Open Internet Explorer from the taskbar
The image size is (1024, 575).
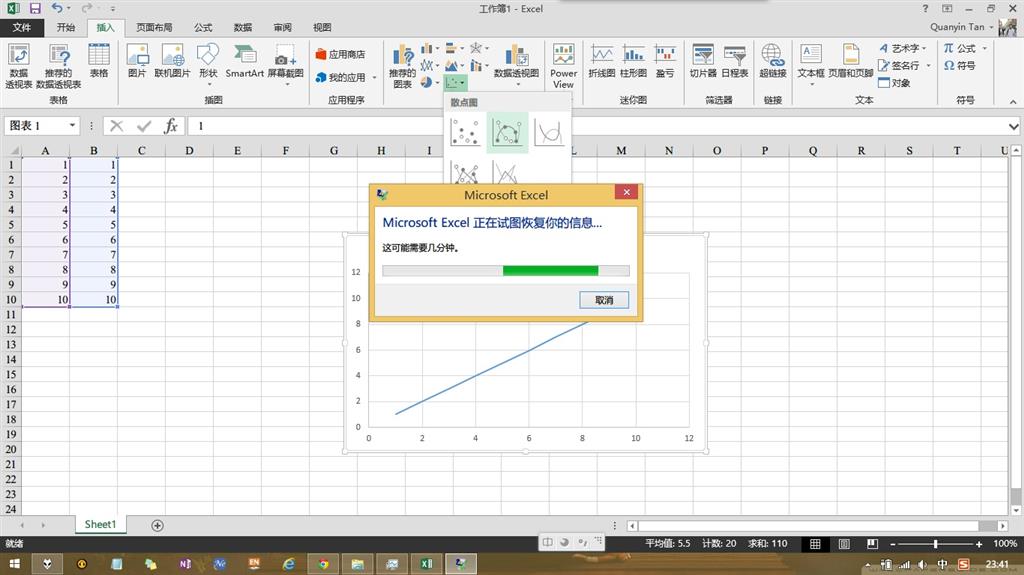[x=288, y=564]
